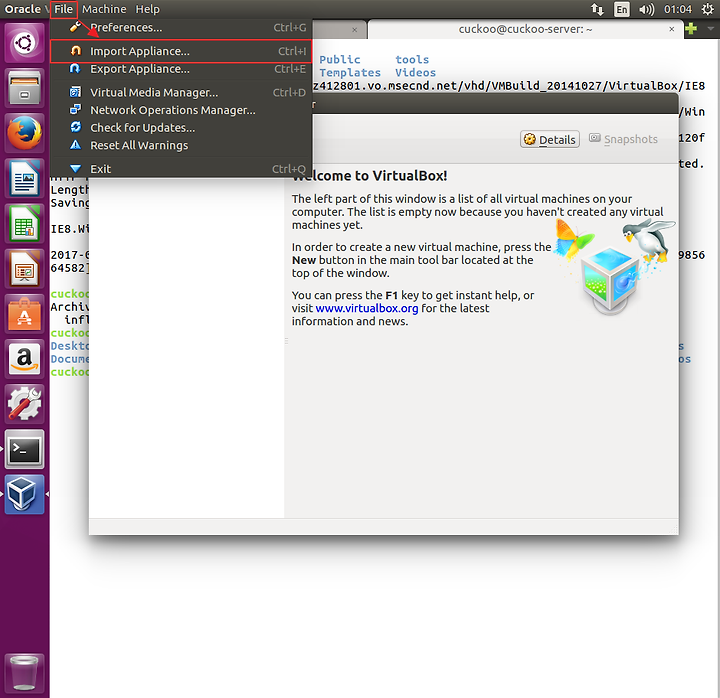Image resolution: width=720 pixels, height=698 pixels.
Task: Select Export Appliance menu entry
Action: [181, 69]
